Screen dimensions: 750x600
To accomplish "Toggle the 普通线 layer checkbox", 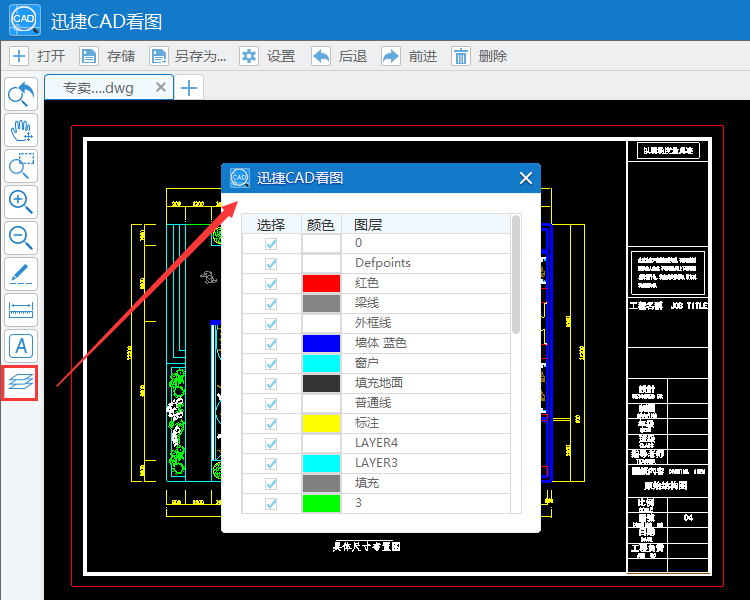I will (271, 404).
